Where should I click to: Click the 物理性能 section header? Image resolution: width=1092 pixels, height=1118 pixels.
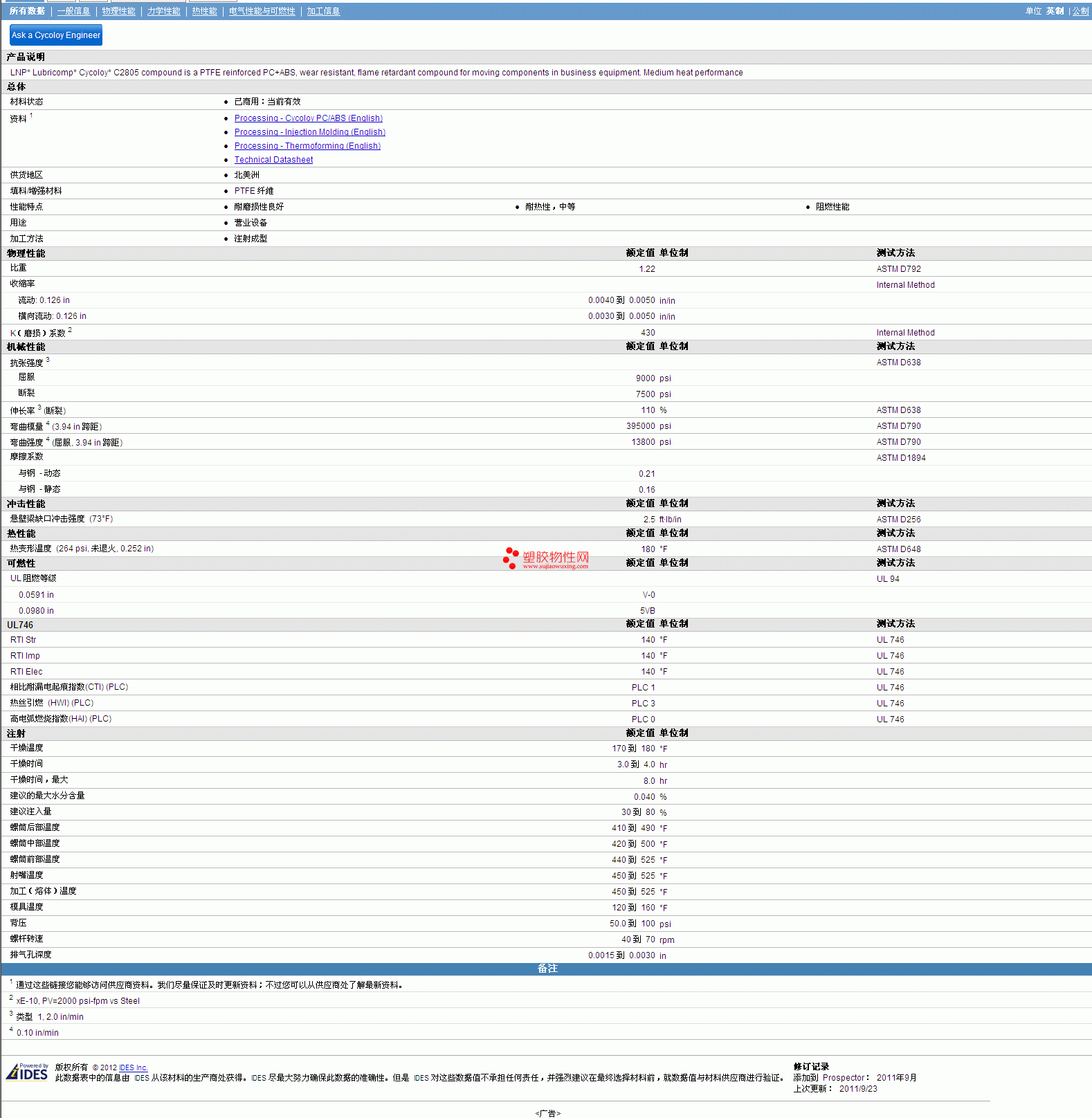[x=26, y=253]
